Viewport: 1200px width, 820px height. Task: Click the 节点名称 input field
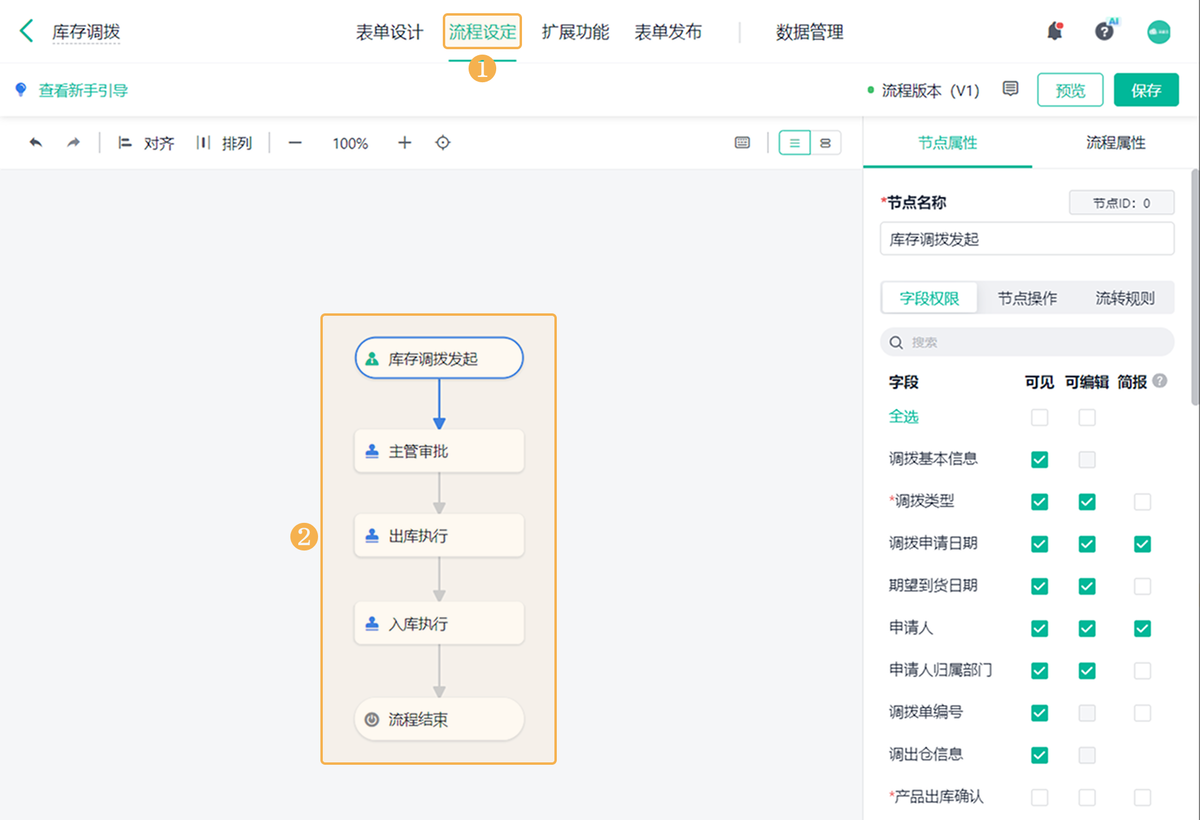pos(1027,239)
